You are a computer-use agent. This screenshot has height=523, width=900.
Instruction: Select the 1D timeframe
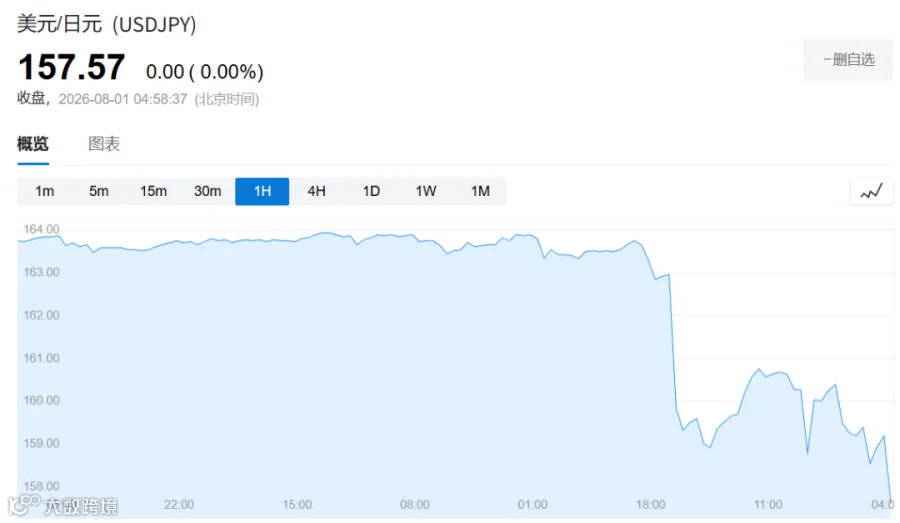(x=371, y=191)
